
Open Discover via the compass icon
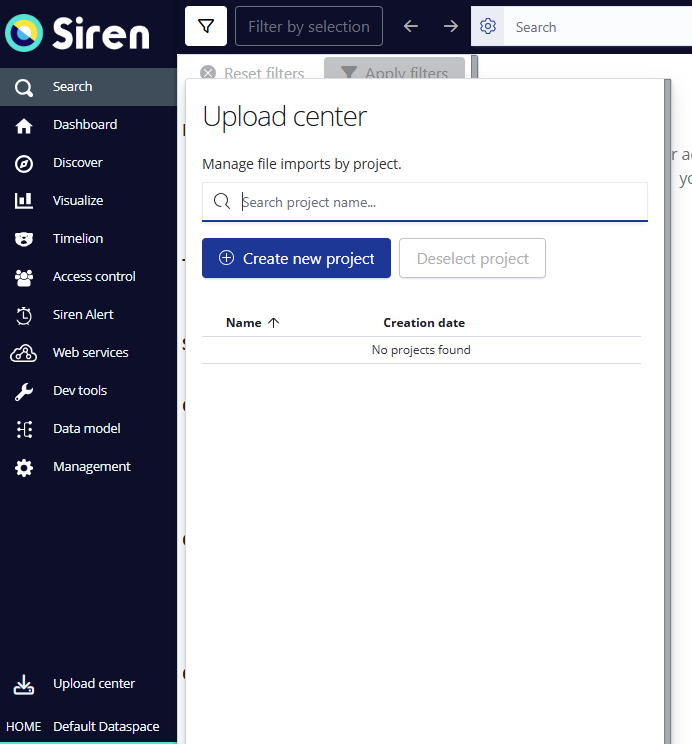(x=24, y=163)
